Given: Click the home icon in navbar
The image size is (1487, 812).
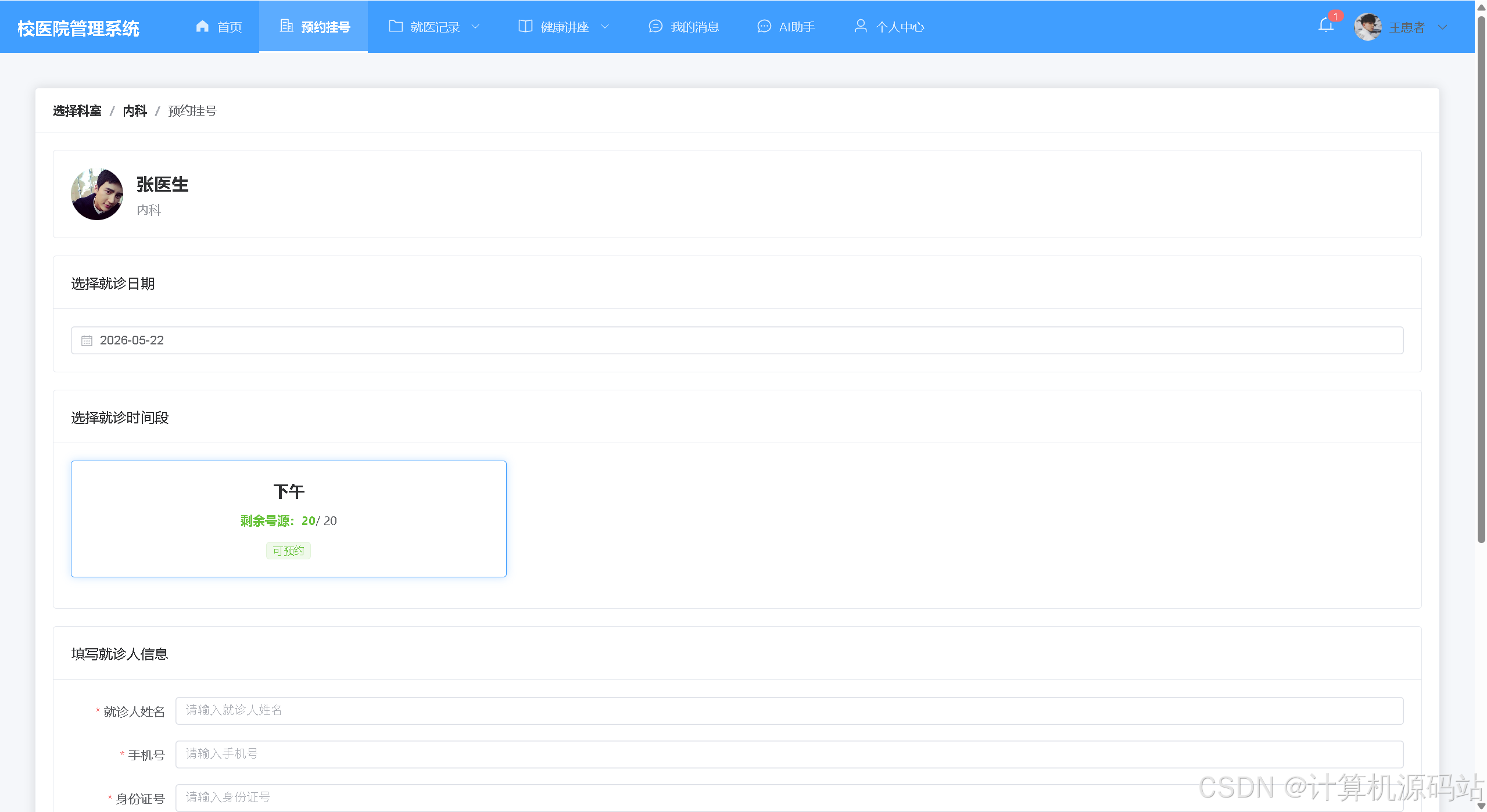Looking at the screenshot, I should [202, 26].
